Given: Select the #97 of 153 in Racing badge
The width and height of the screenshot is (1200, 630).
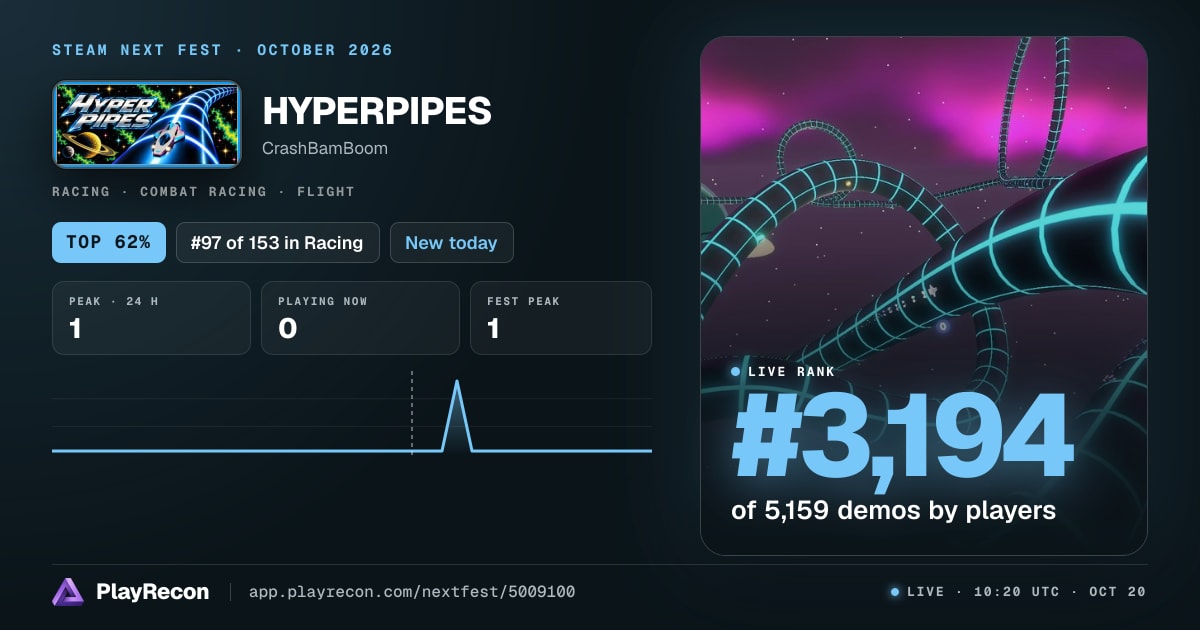Looking at the screenshot, I should 278,243.
